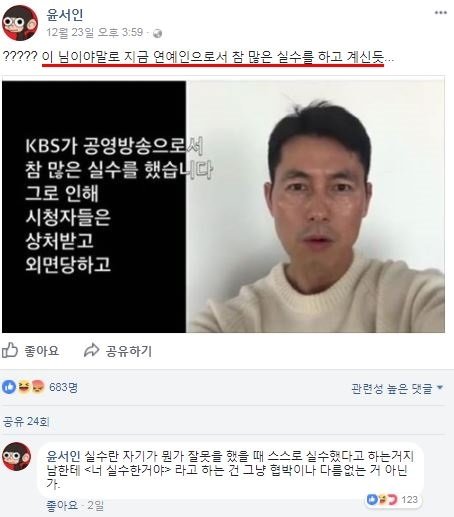Image resolution: width=454 pixels, height=517 pixels.
Task: Click the author's profile avatar at top
Action: click(x=20, y=23)
